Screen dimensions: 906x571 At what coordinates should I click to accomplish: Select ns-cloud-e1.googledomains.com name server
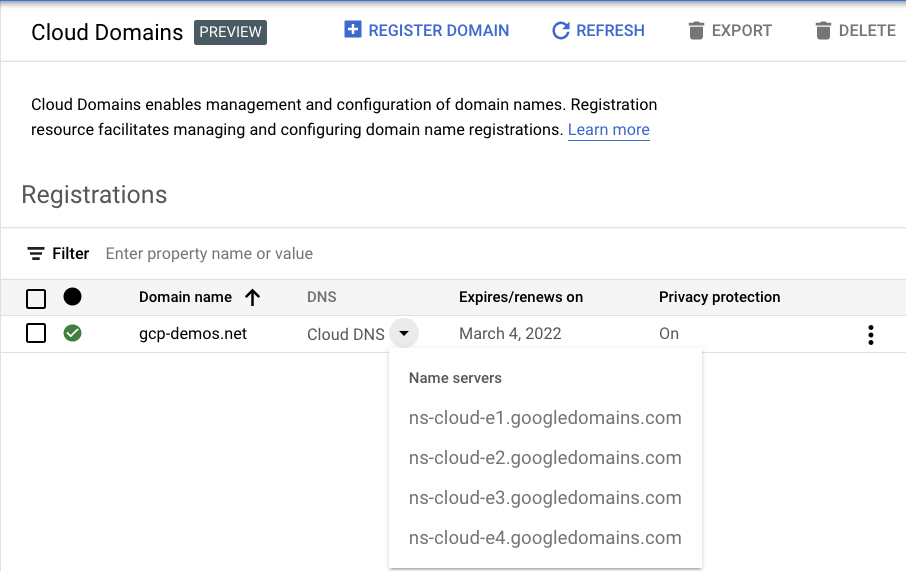(545, 418)
